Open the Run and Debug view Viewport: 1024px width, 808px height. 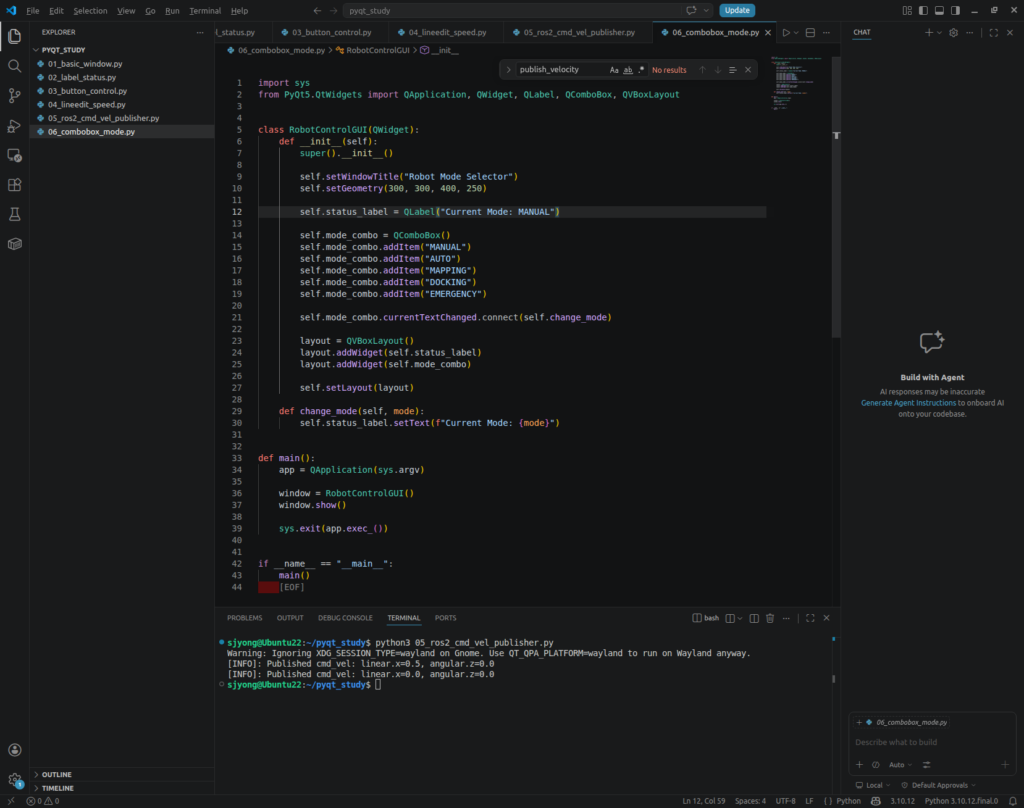(x=14, y=126)
